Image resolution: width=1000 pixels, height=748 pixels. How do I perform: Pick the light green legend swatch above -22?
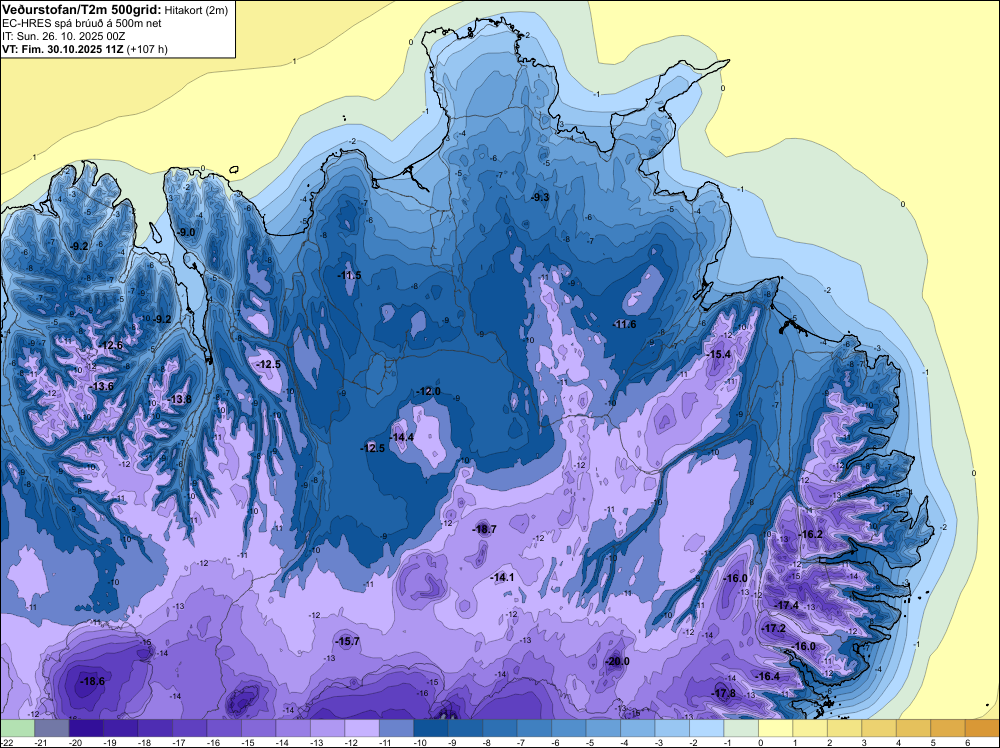[x=17, y=728]
